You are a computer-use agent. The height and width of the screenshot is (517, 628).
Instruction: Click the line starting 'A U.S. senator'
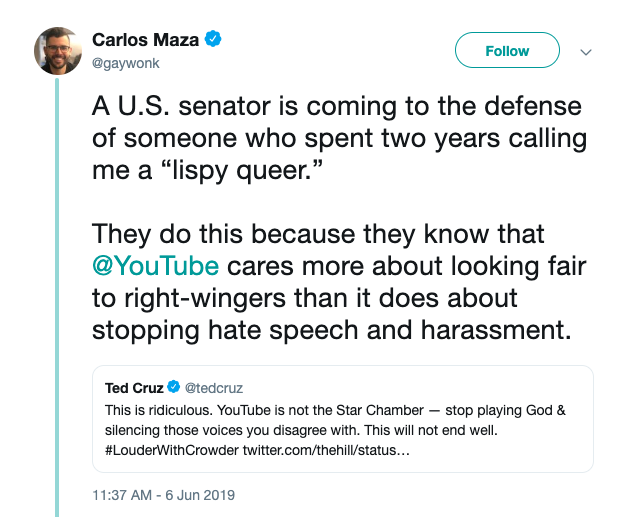[337, 107]
